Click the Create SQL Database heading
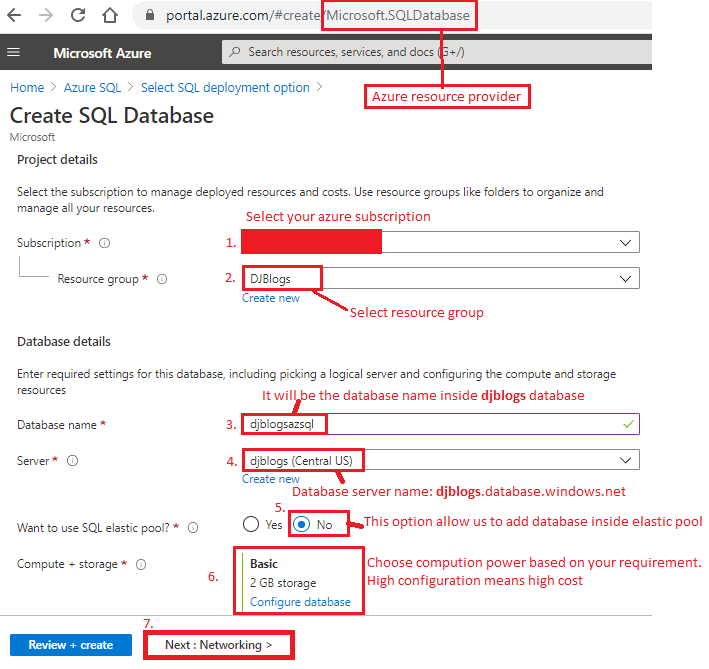This screenshot has height=669, width=709. (x=112, y=115)
